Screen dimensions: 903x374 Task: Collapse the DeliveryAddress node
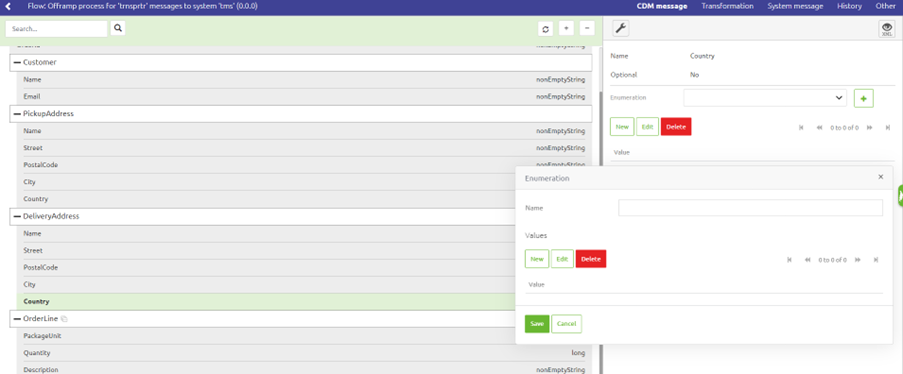pyautogui.click(x=17, y=217)
